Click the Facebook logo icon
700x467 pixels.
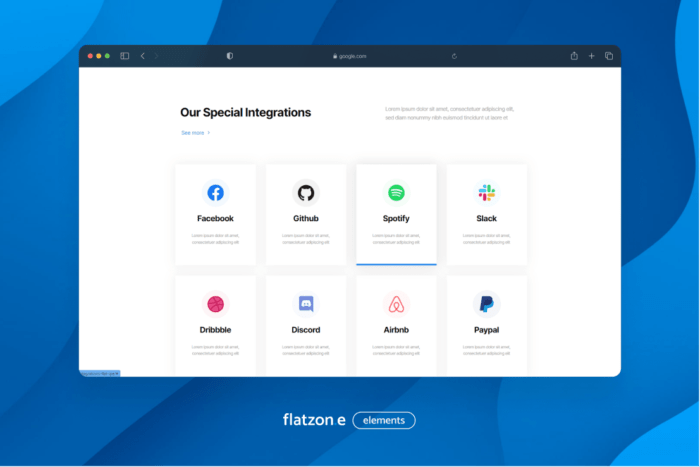(215, 192)
